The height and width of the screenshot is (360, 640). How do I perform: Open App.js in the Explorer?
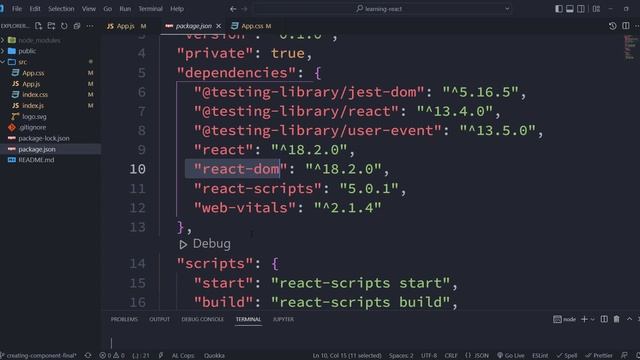(31, 84)
